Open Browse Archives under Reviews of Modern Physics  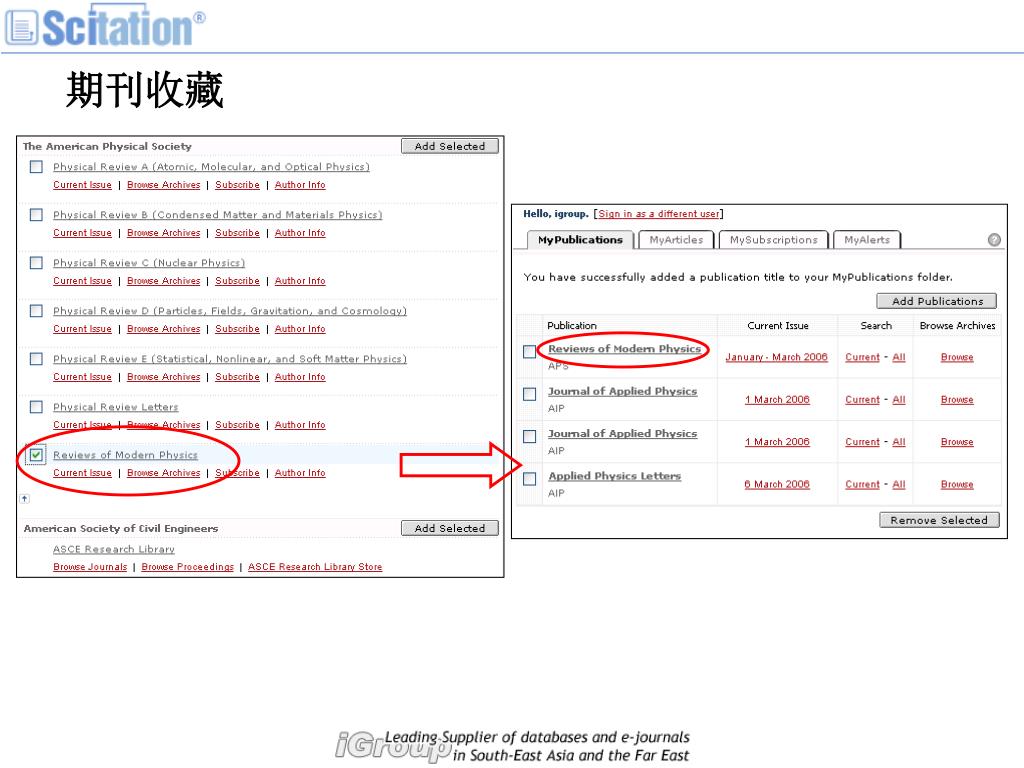(x=163, y=473)
